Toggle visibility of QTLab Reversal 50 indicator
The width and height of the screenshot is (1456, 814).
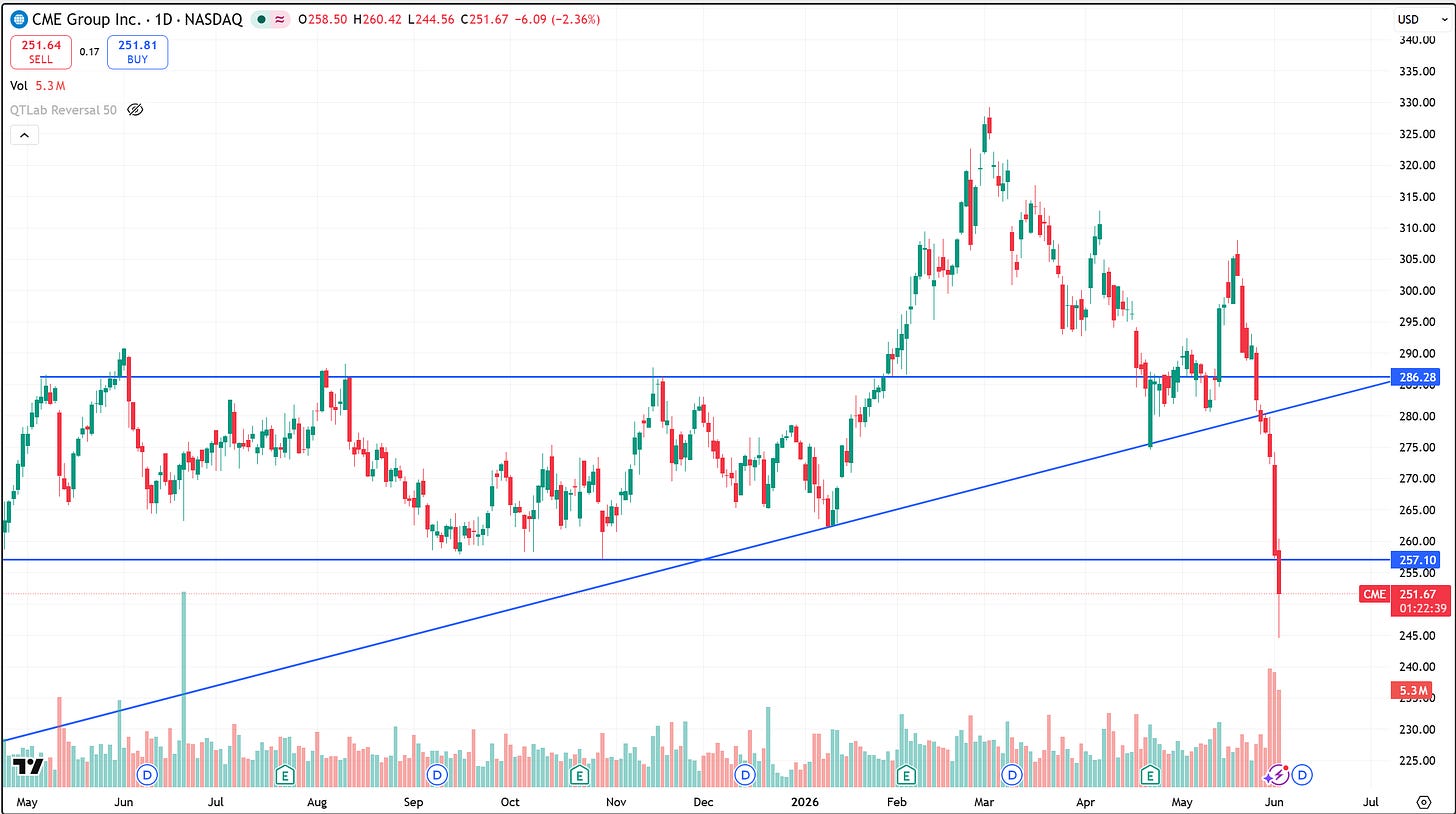[x=136, y=110]
